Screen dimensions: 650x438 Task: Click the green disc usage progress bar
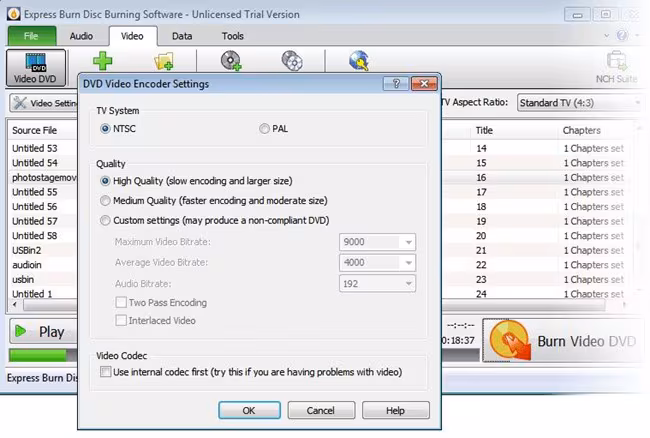(x=38, y=355)
